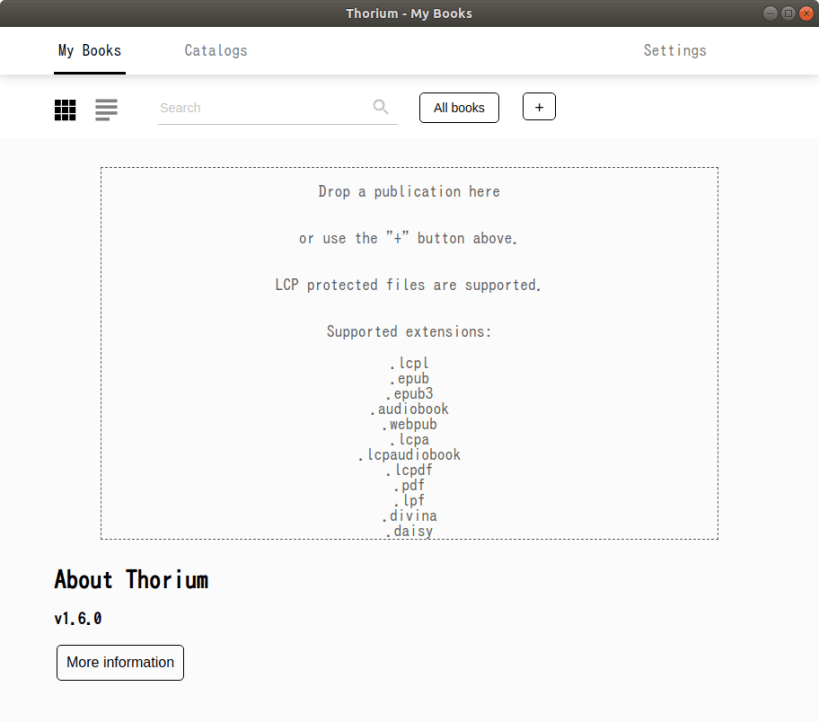
Task: Add a publication with the plus button
Action: tap(539, 107)
